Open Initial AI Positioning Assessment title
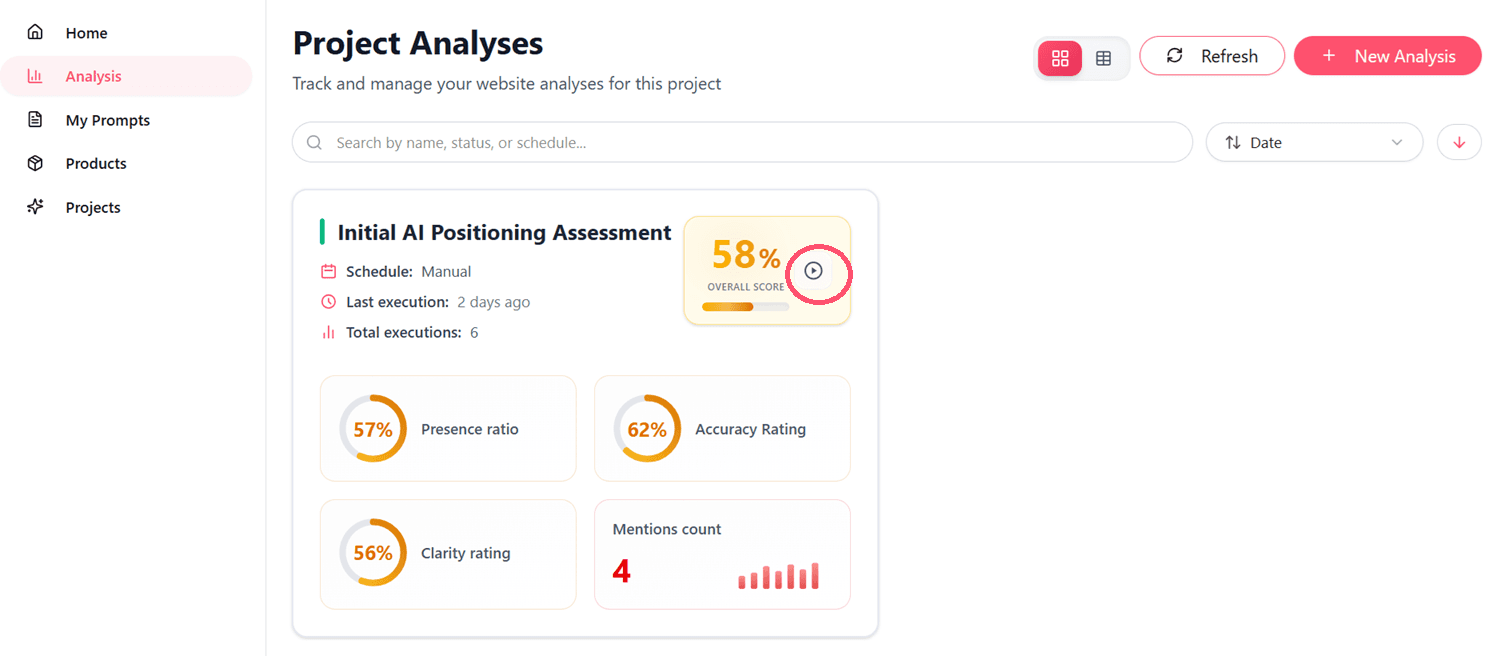The width and height of the screenshot is (1505, 656). 504,233
